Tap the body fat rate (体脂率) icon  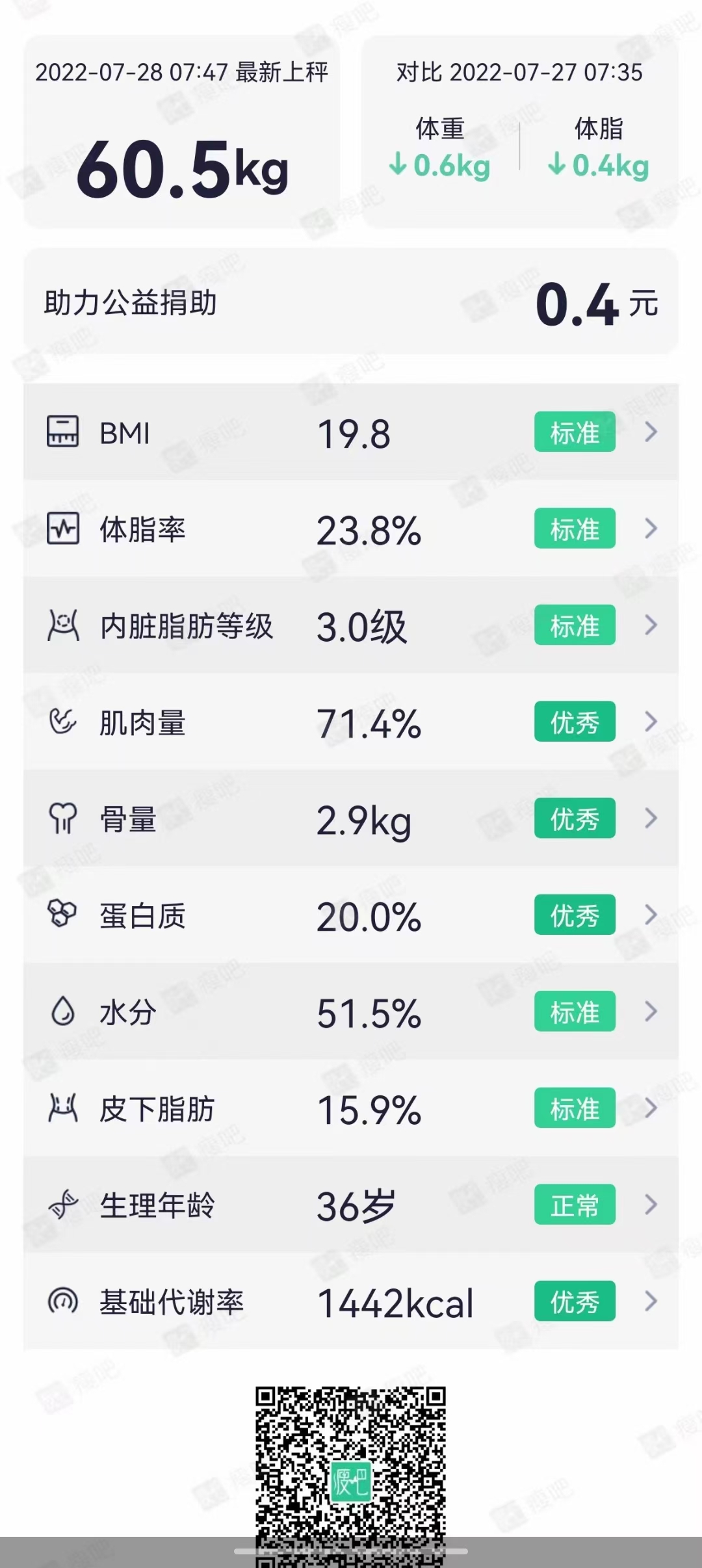tap(63, 529)
